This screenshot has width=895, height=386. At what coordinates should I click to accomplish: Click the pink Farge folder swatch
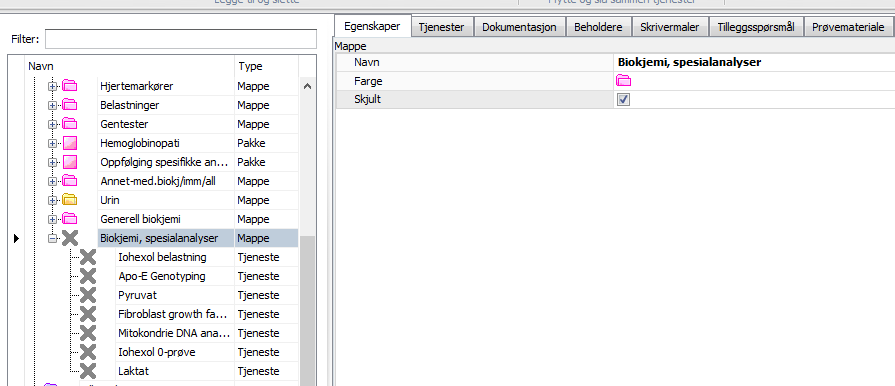[x=623, y=81]
